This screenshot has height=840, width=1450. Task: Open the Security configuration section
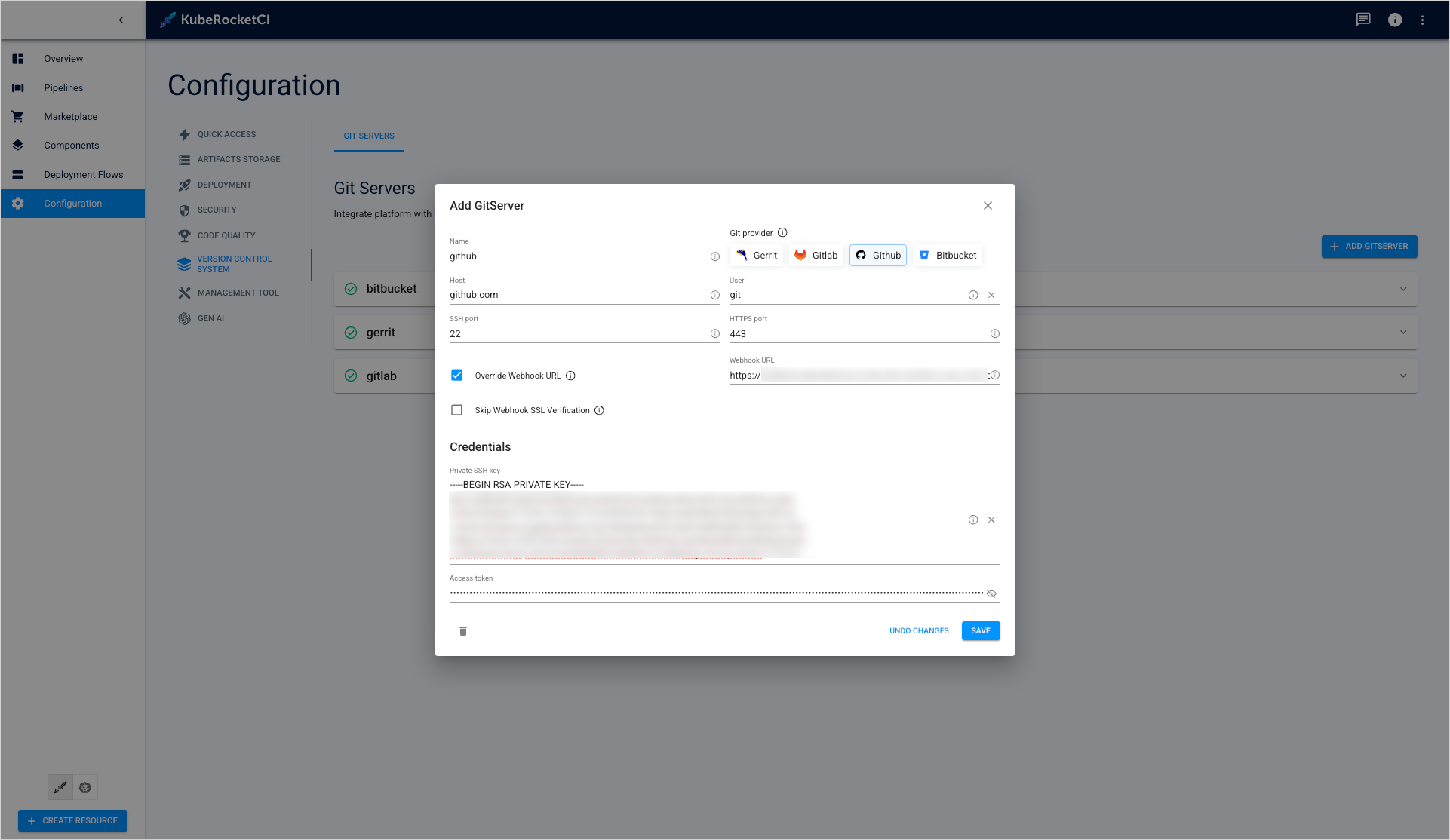coord(217,210)
